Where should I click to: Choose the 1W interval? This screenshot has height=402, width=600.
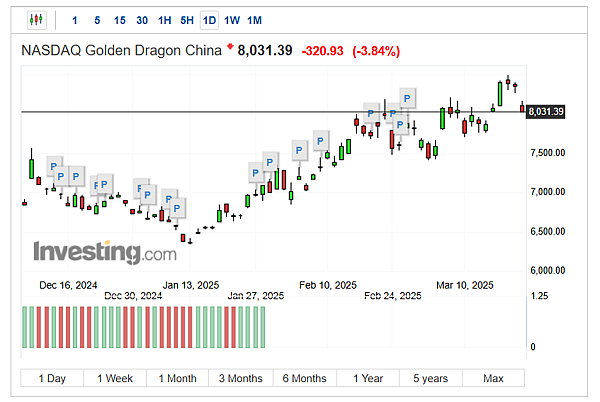pos(232,20)
